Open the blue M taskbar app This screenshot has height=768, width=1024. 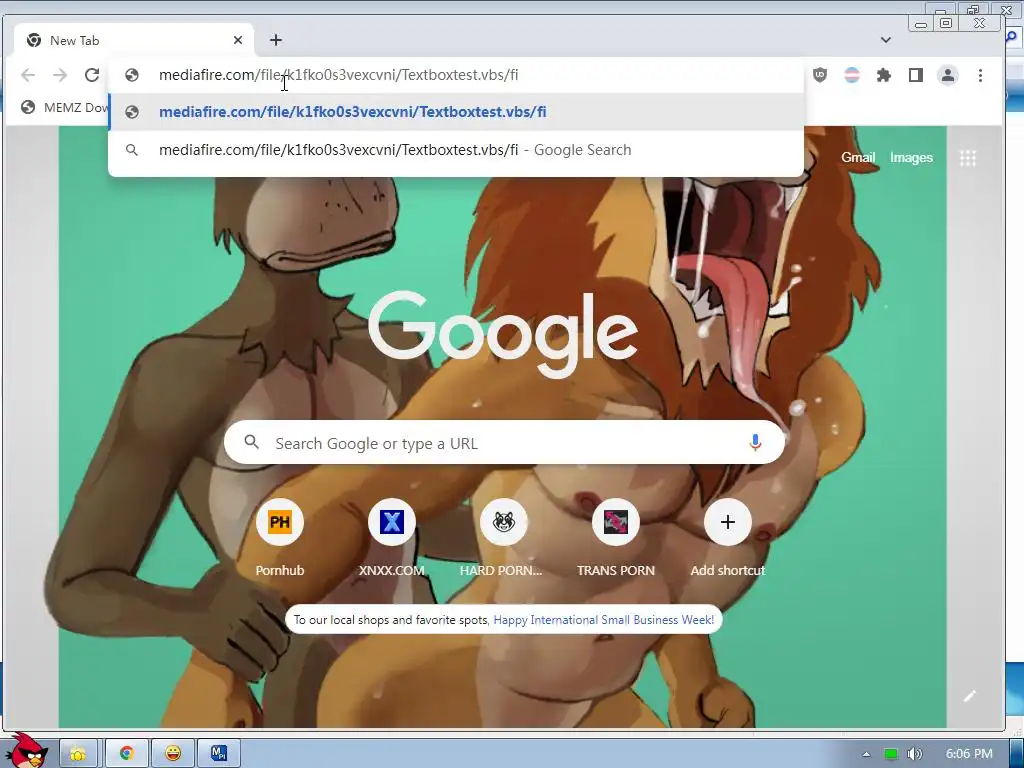219,754
